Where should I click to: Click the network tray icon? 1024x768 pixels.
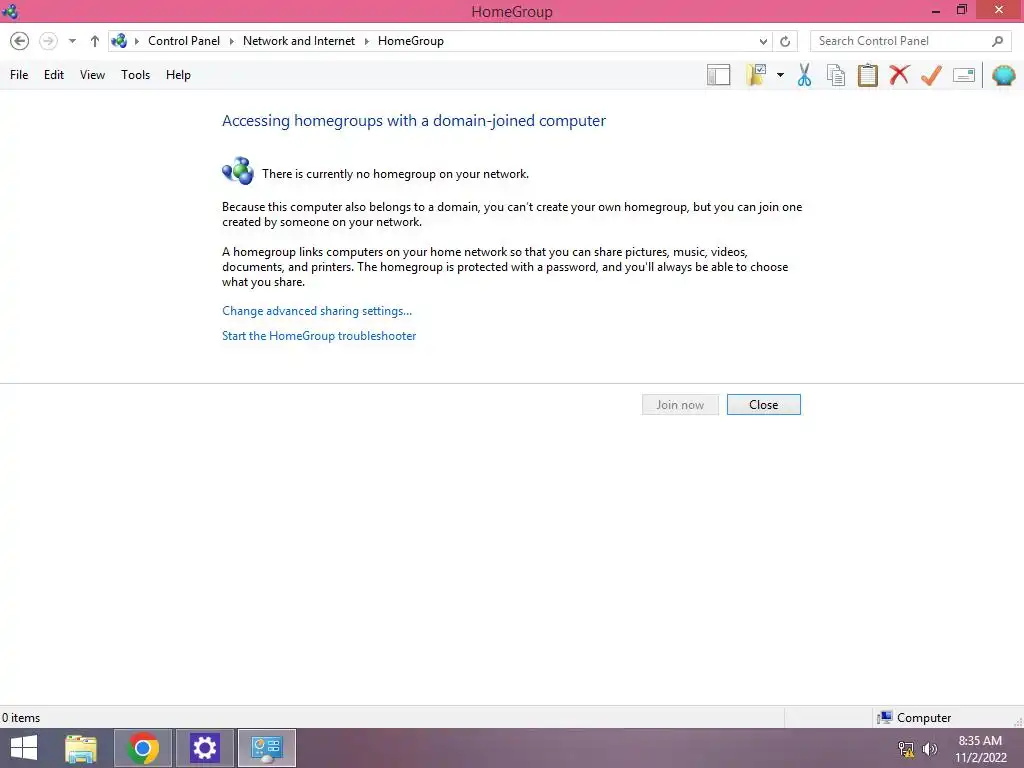906,749
